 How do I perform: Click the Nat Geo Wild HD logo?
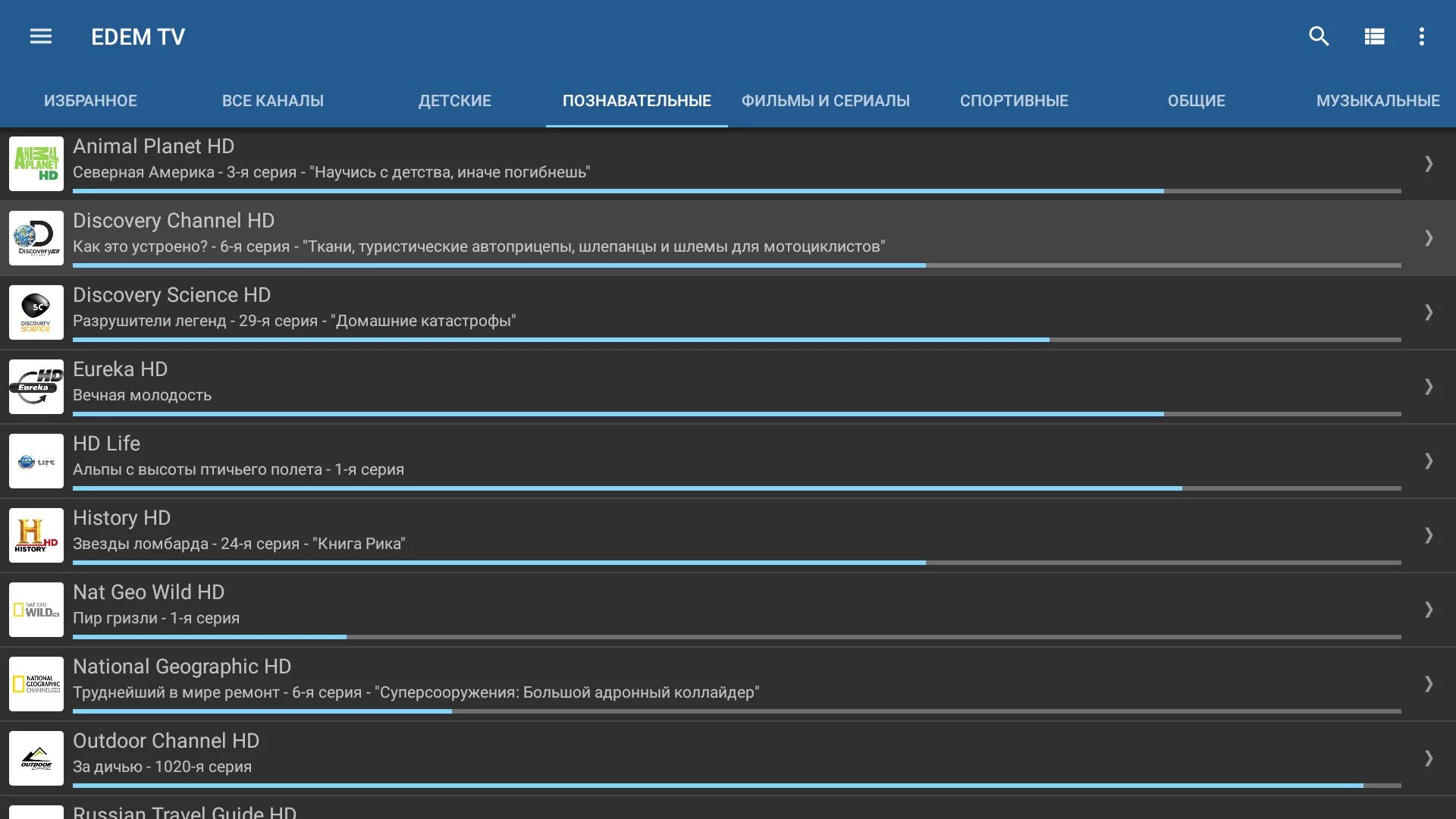pyautogui.click(x=36, y=610)
